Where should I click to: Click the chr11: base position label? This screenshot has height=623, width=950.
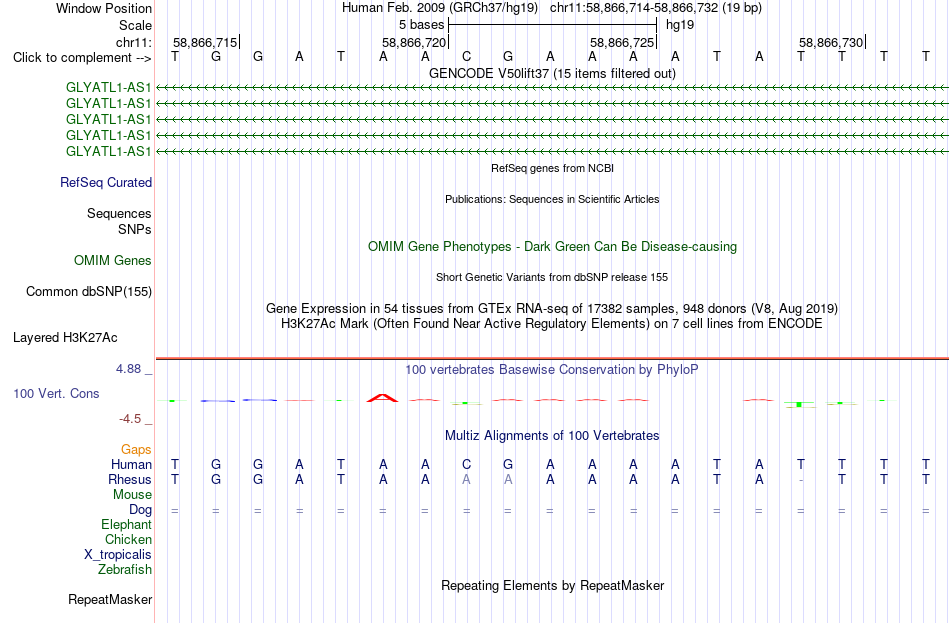pos(134,42)
